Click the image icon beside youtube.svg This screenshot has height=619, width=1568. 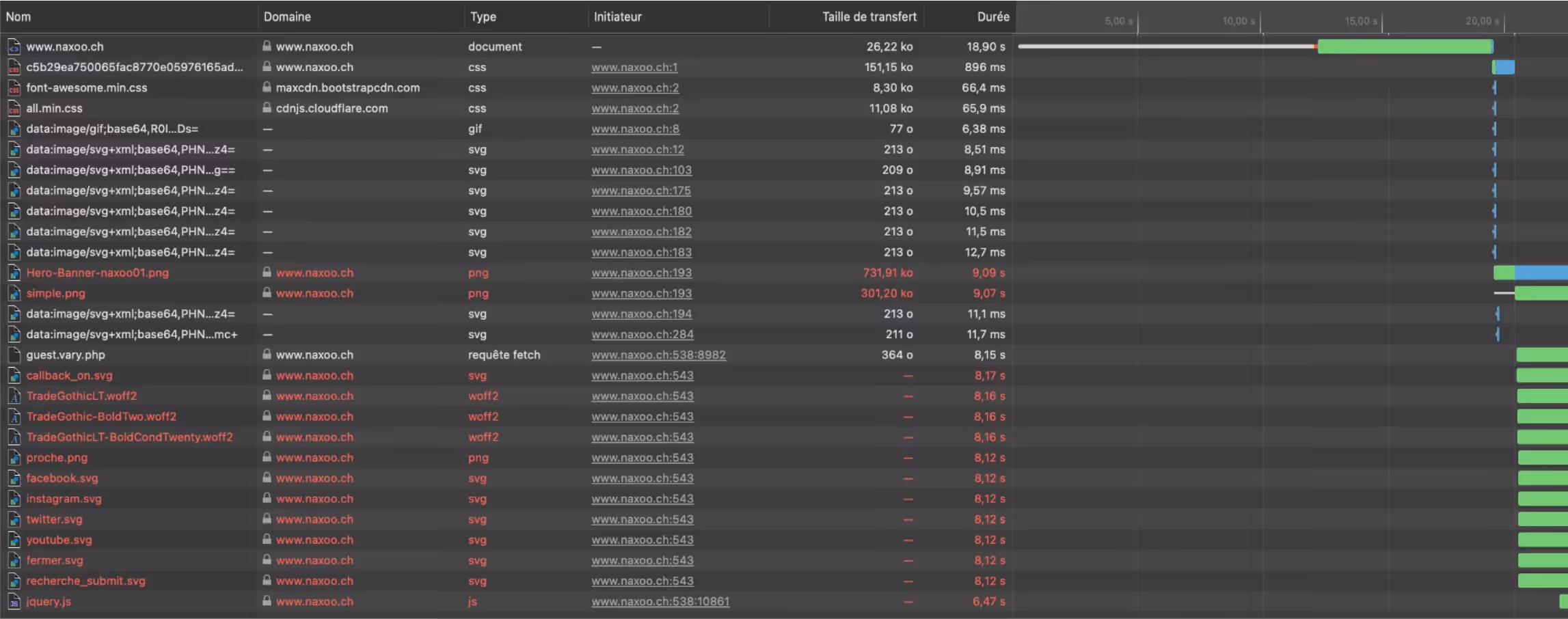tap(14, 540)
